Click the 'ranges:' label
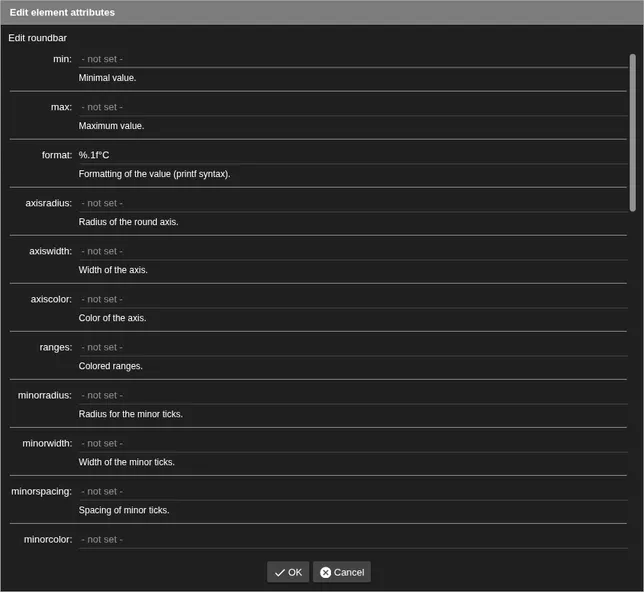The image size is (644, 592). click(55, 348)
